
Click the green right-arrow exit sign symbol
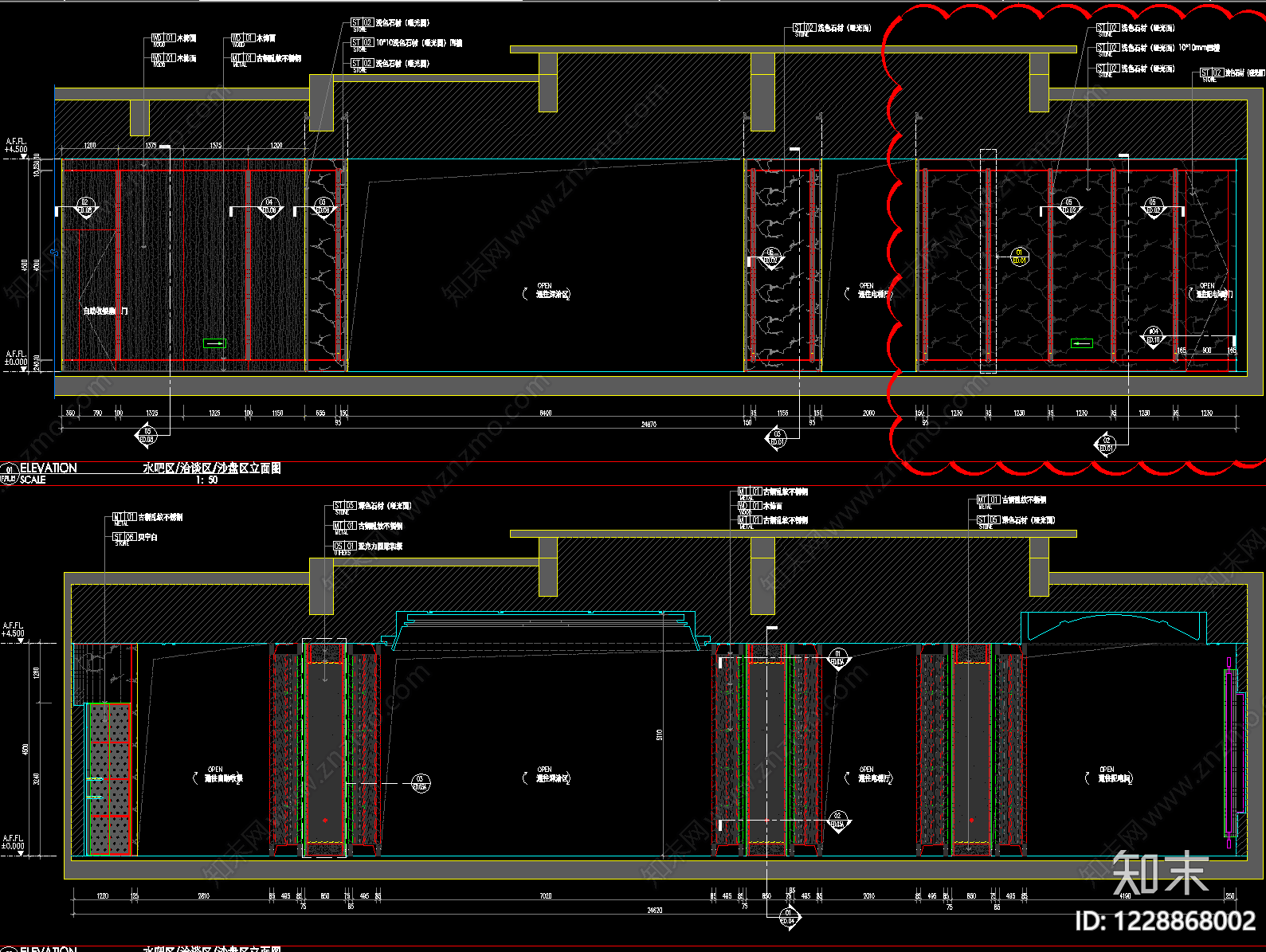(x=214, y=343)
